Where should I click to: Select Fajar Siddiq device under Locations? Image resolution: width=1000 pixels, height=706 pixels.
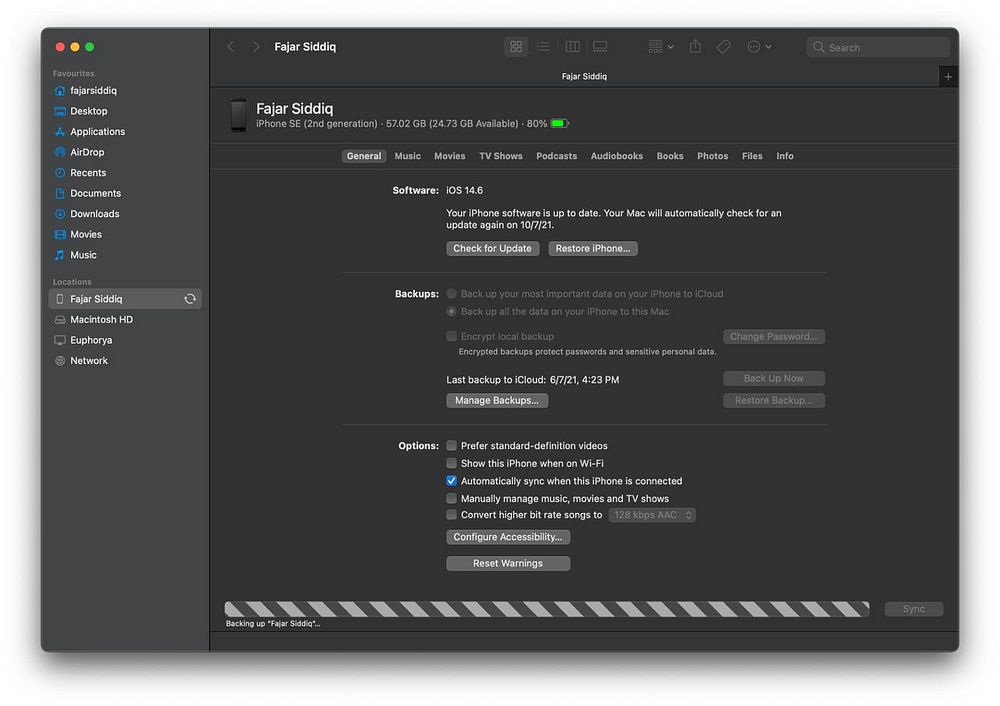125,298
